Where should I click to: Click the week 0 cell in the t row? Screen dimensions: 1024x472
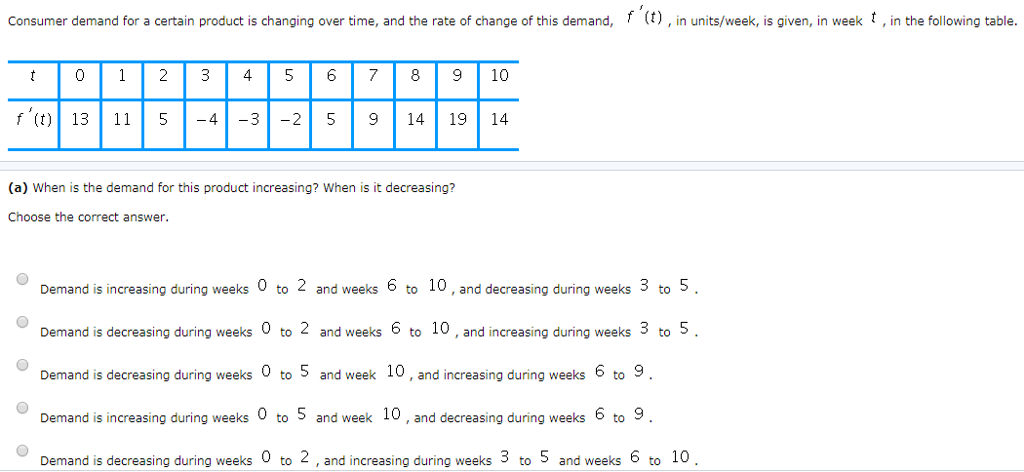pos(80,75)
